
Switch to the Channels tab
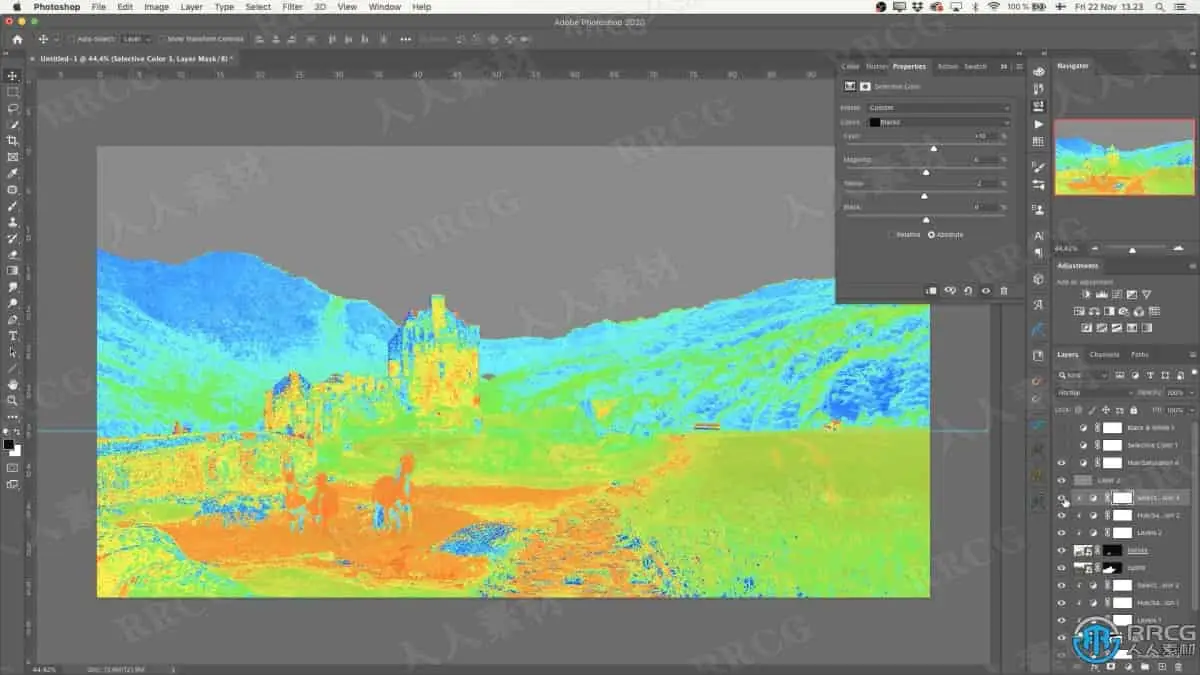[1104, 355]
